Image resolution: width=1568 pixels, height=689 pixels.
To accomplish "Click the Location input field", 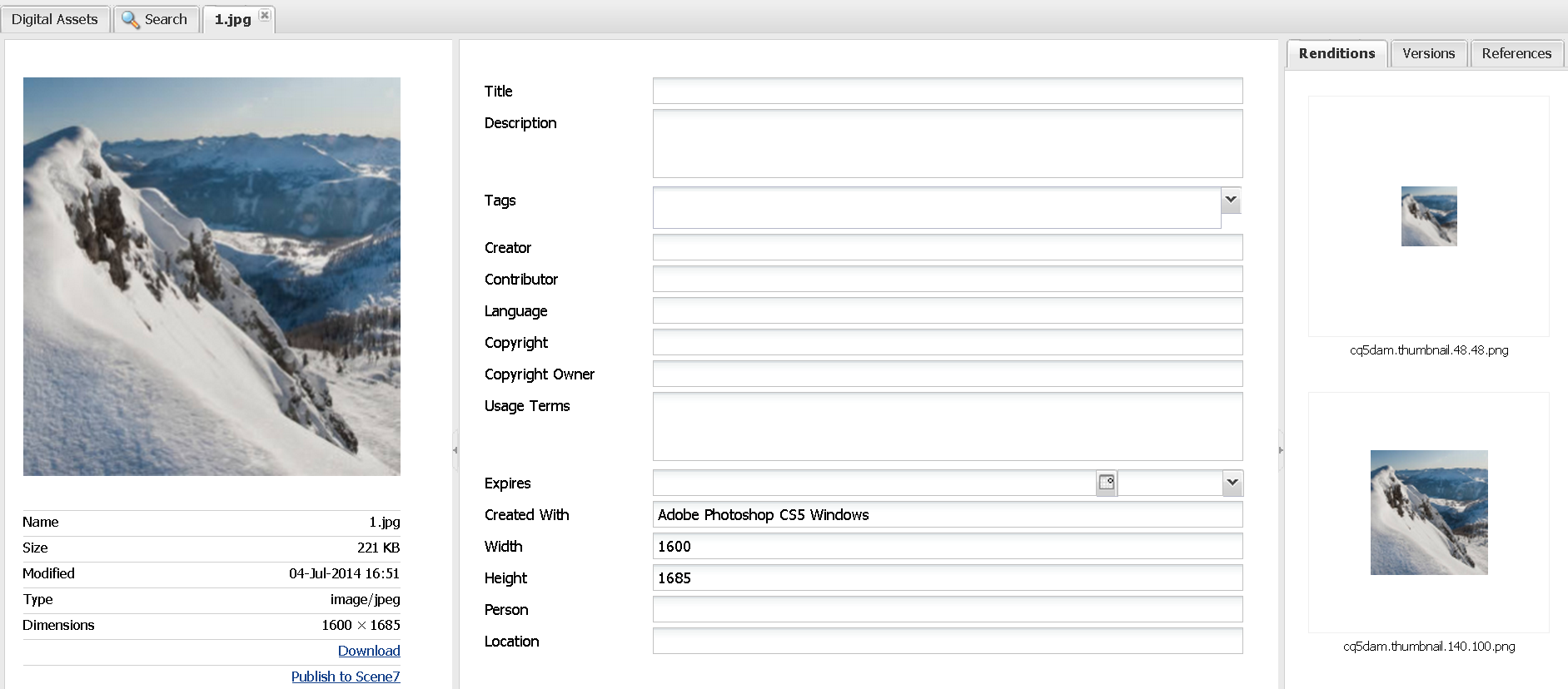I will point(948,641).
